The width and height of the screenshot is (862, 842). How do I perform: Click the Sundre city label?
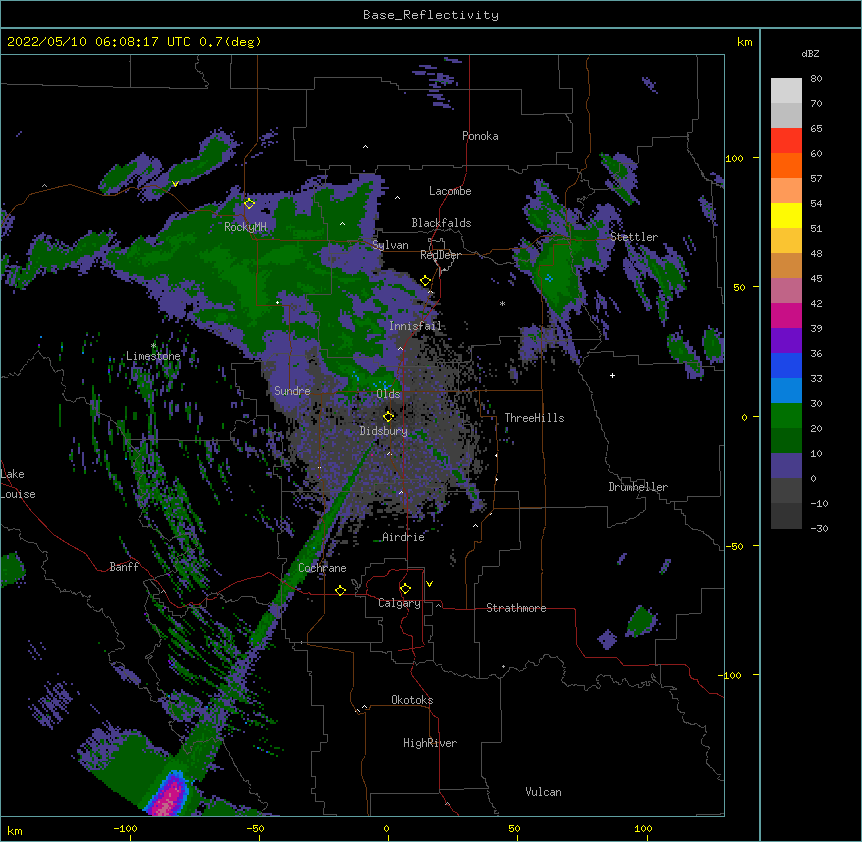(292, 391)
